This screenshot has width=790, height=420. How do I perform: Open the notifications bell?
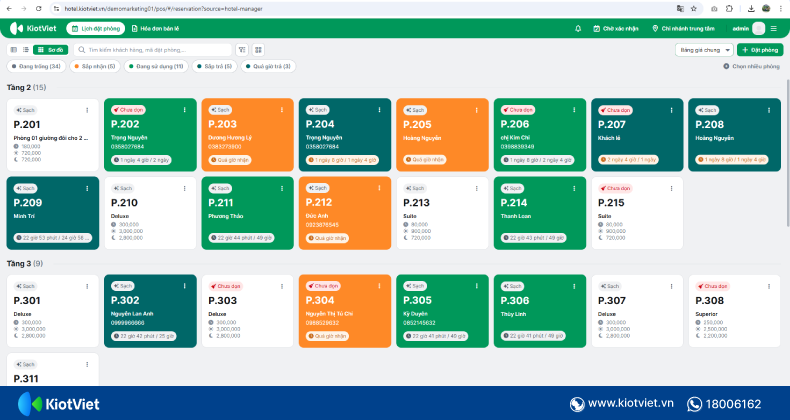click(578, 29)
